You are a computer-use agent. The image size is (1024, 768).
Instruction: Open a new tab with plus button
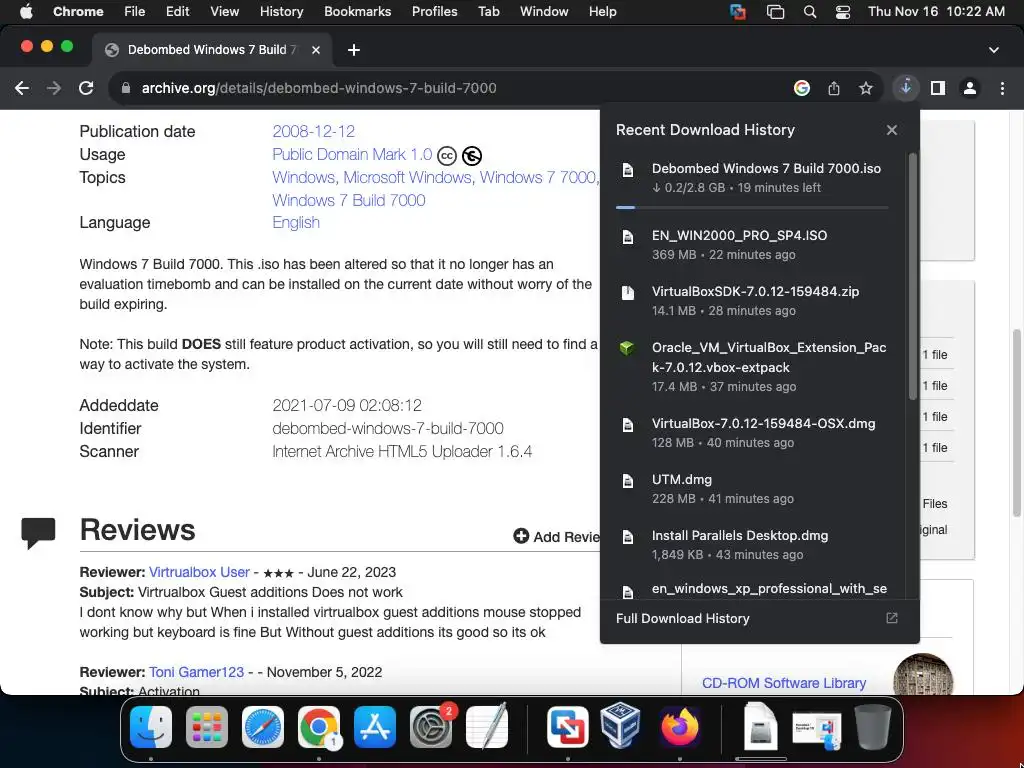coord(353,50)
